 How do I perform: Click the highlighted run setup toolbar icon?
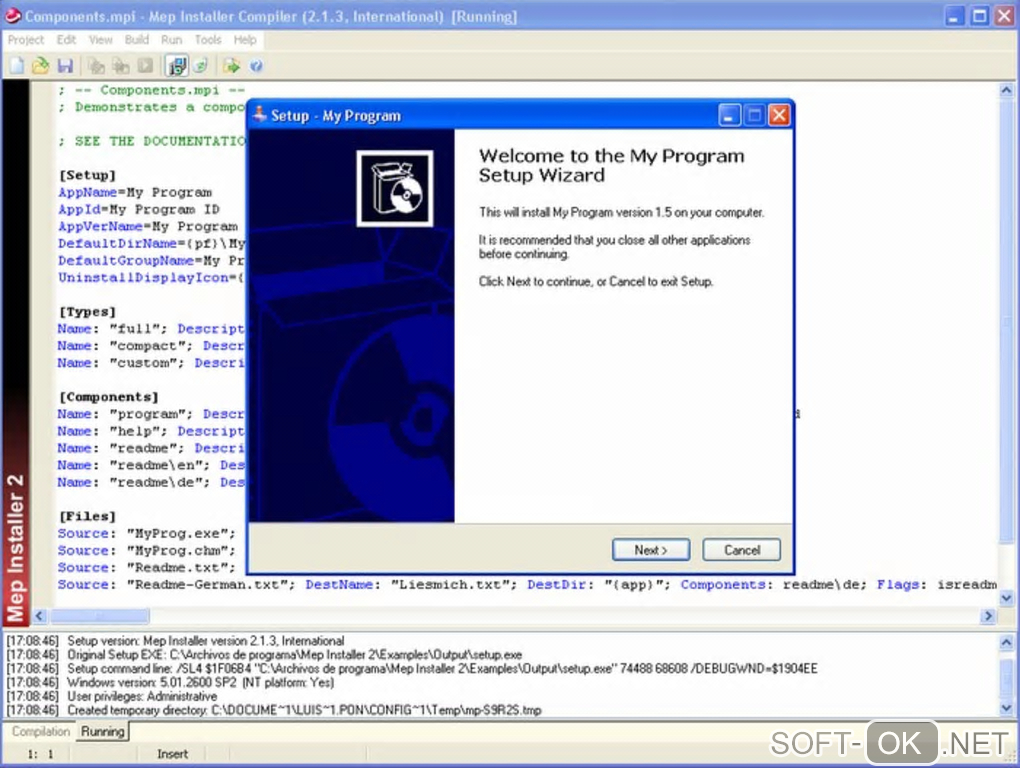pyautogui.click(x=177, y=66)
